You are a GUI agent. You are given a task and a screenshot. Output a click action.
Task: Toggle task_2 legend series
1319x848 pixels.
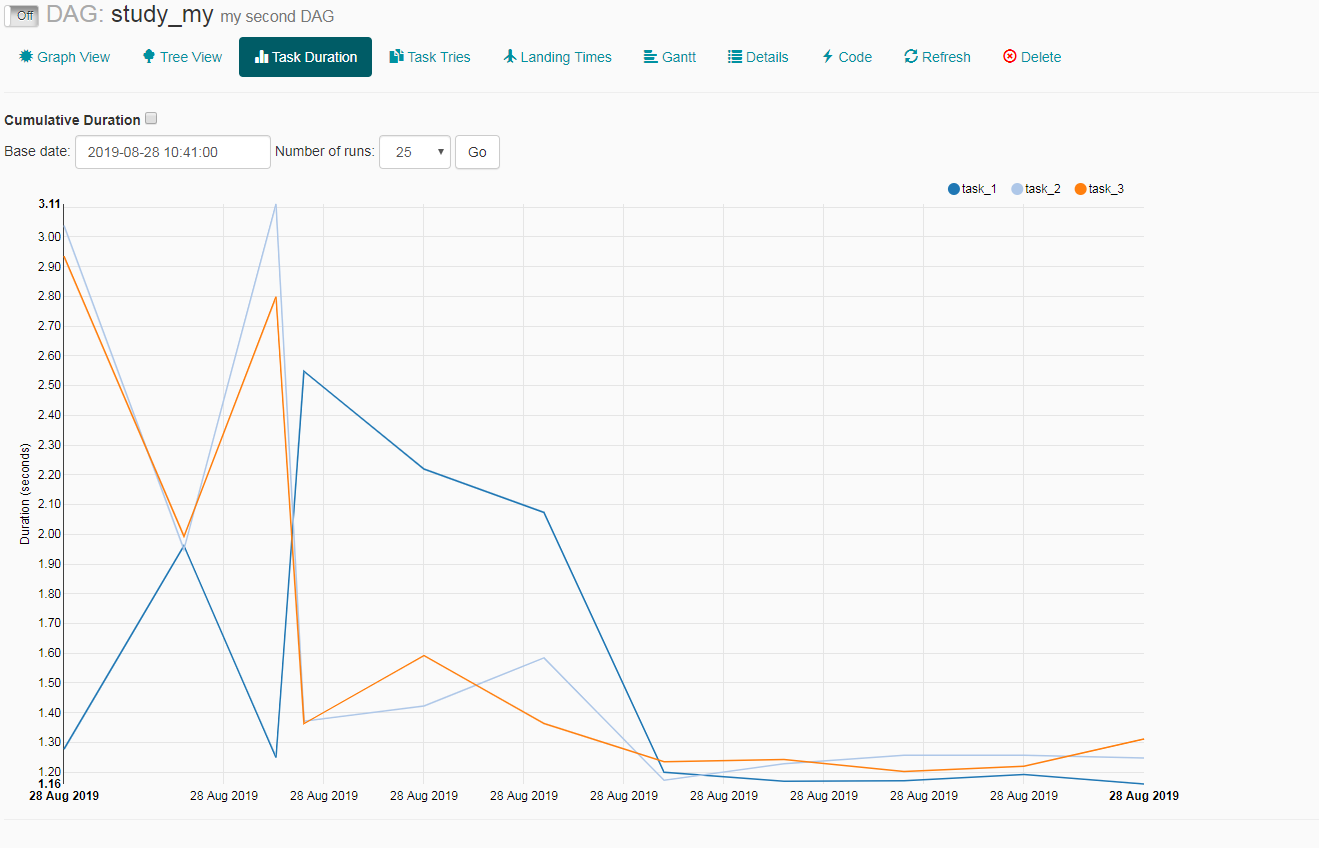(1036, 189)
